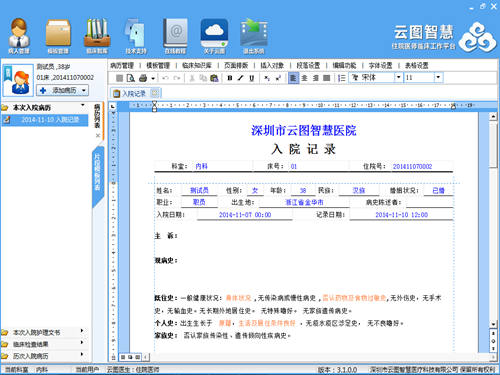Screen dimensions: 500x375
Task: Click the scroll down arrow
Action: (493, 324)
